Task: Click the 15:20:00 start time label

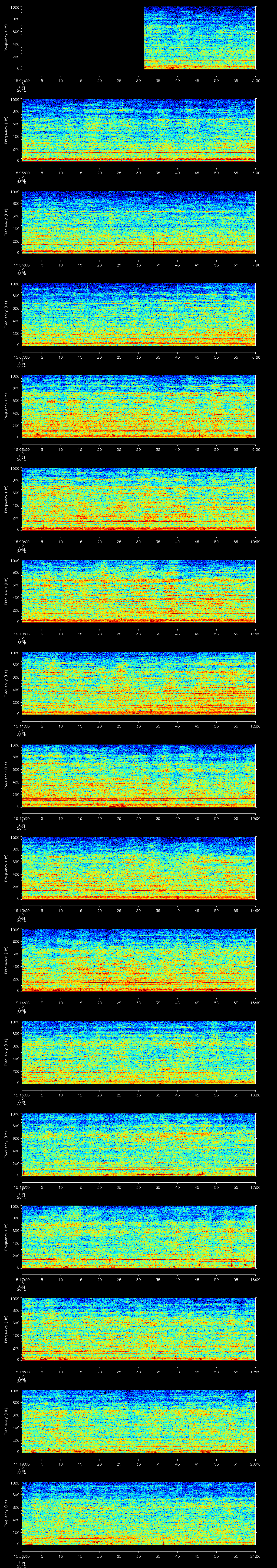Action: pyautogui.click(x=21, y=1556)
